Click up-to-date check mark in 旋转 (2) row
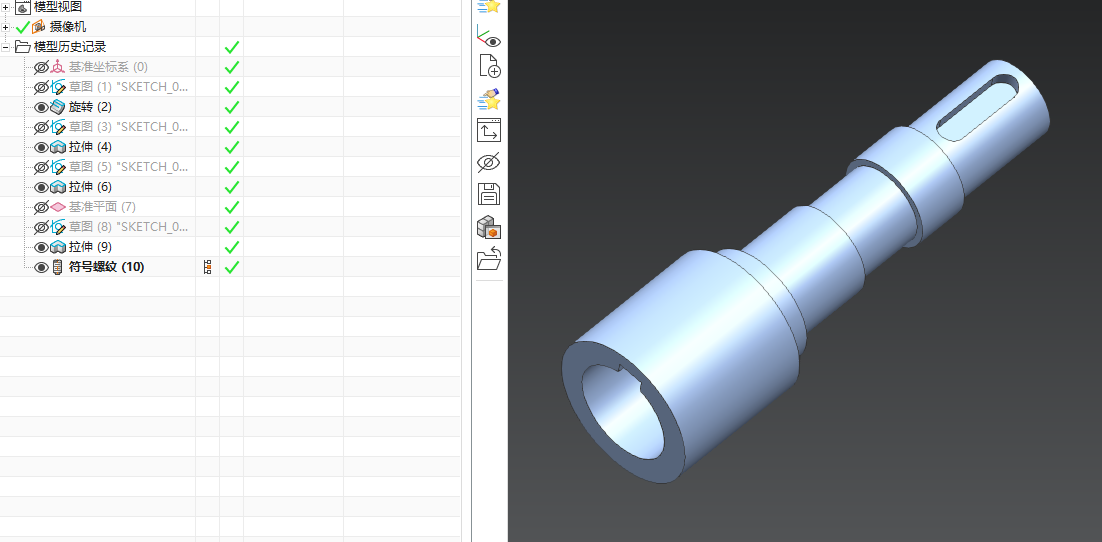Image resolution: width=1102 pixels, height=542 pixels. 231,108
